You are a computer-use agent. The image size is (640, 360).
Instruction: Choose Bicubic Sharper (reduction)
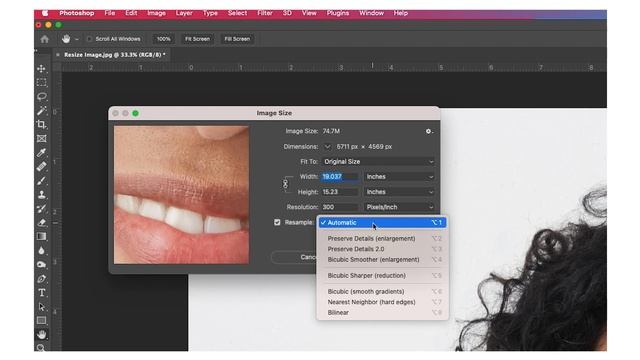coord(382,276)
